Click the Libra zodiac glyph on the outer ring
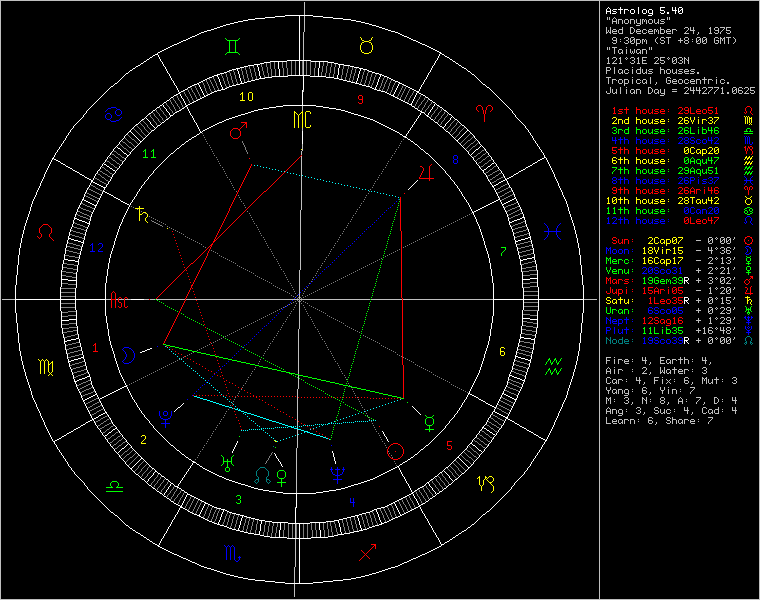This screenshot has width=760, height=600. pos(114,487)
